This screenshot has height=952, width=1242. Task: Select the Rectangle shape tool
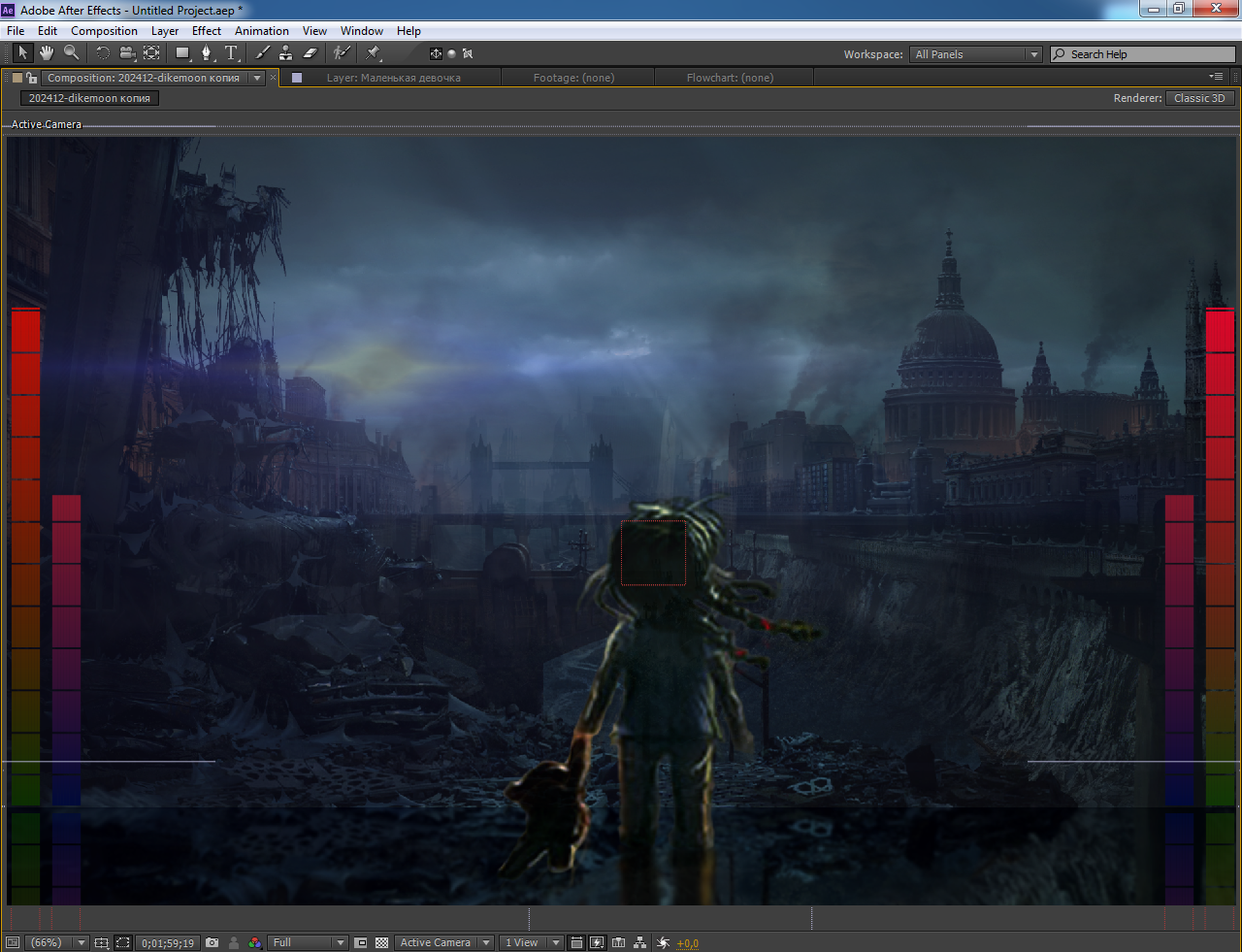[x=182, y=53]
